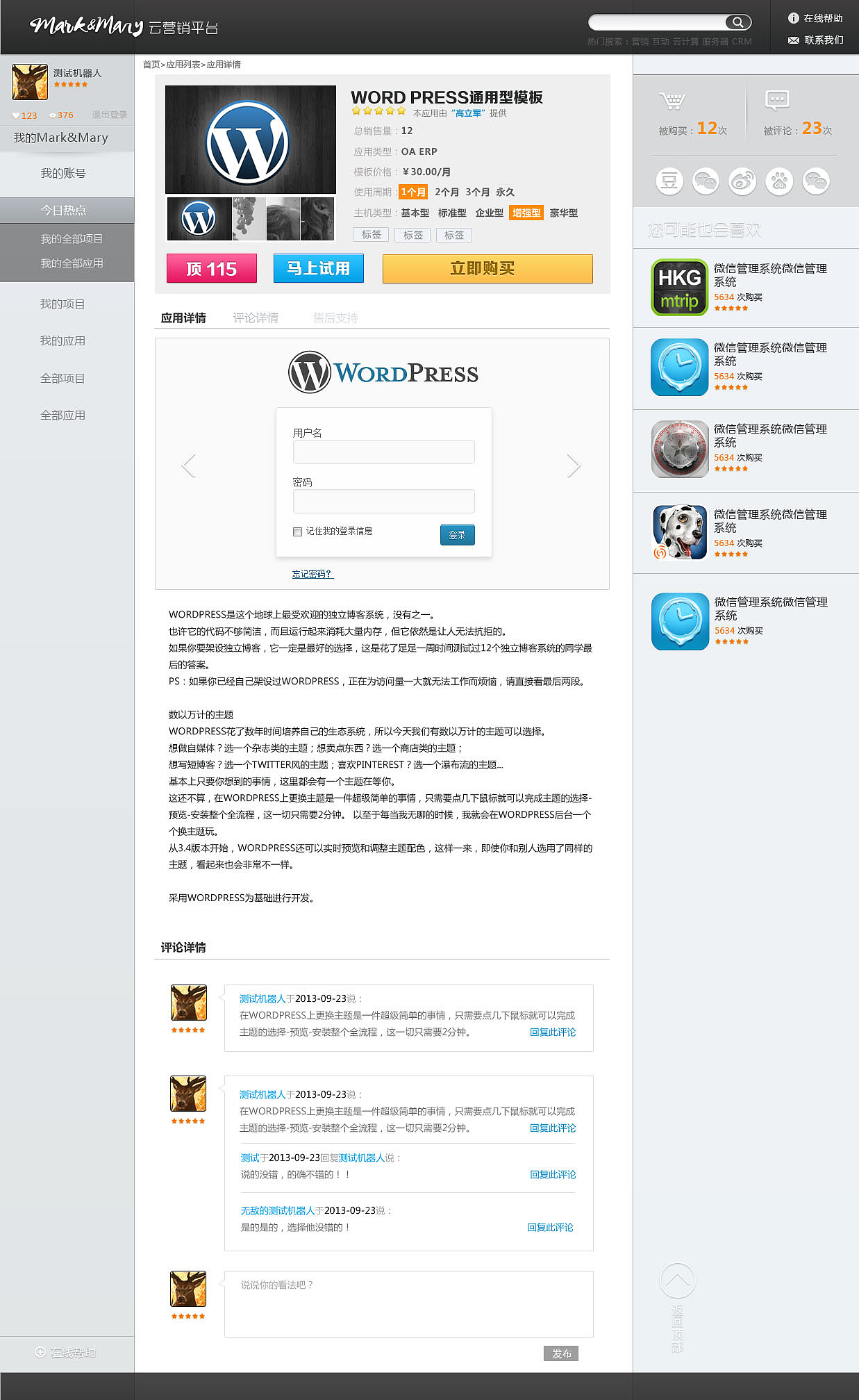This screenshot has height=1400, width=859.
Task: Open the last blue clock app icon
Action: 681,621
